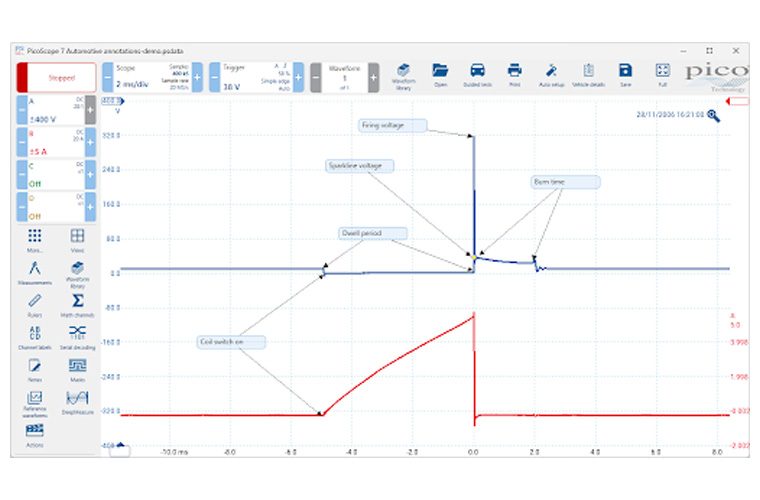
Task: Open Channel A ±400 V settings
Action: pyautogui.click(x=50, y=112)
